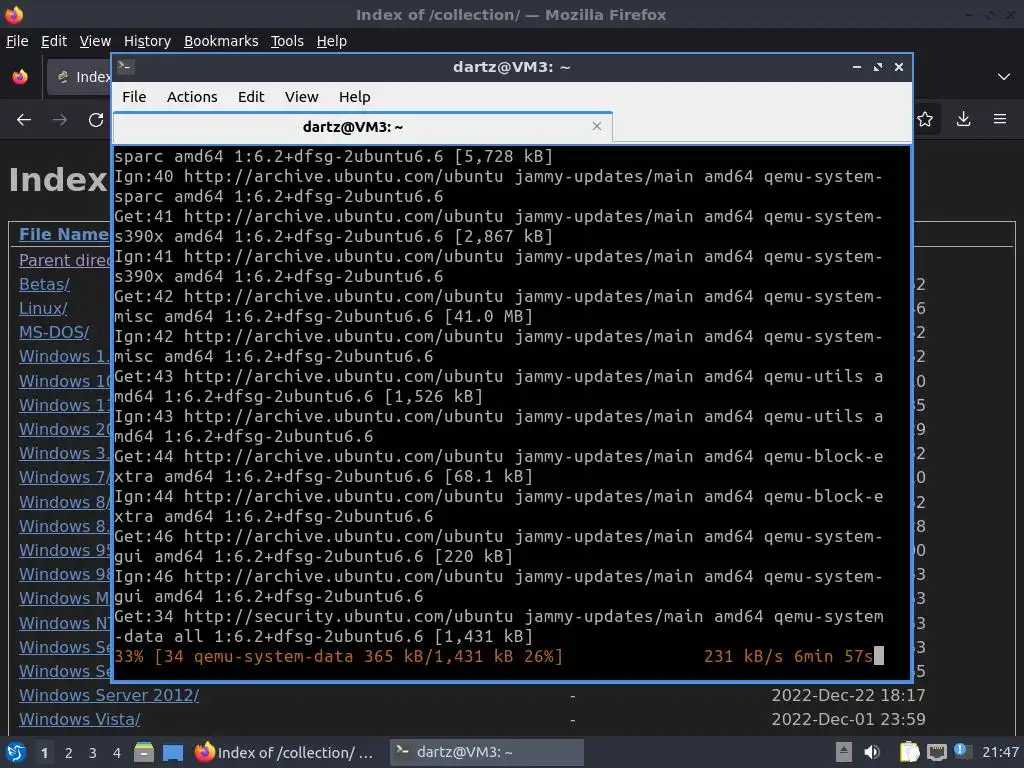Image resolution: width=1024 pixels, height=768 pixels.
Task: Open the volume control tray icon
Action: click(872, 752)
